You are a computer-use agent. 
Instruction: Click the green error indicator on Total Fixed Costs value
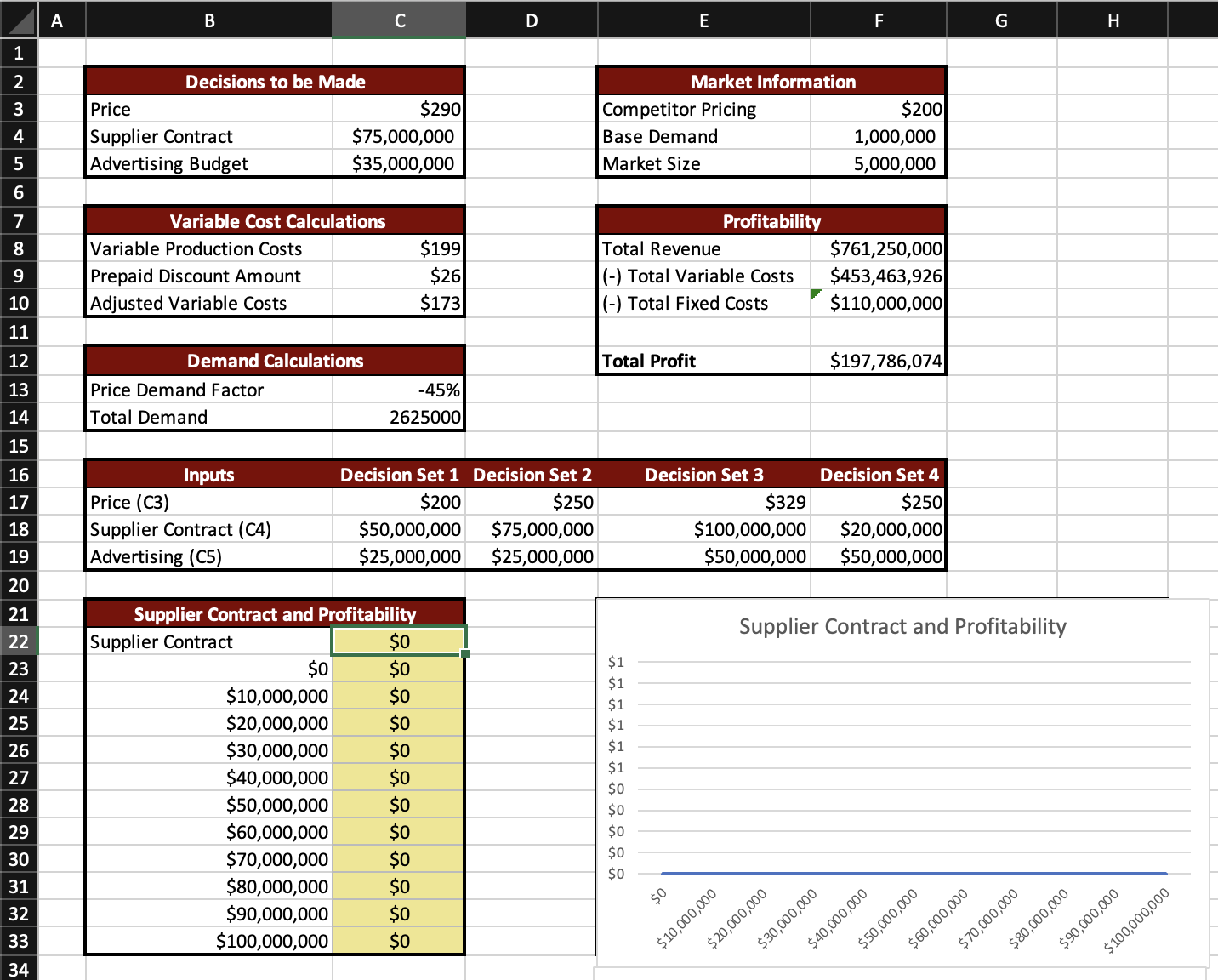point(816,293)
